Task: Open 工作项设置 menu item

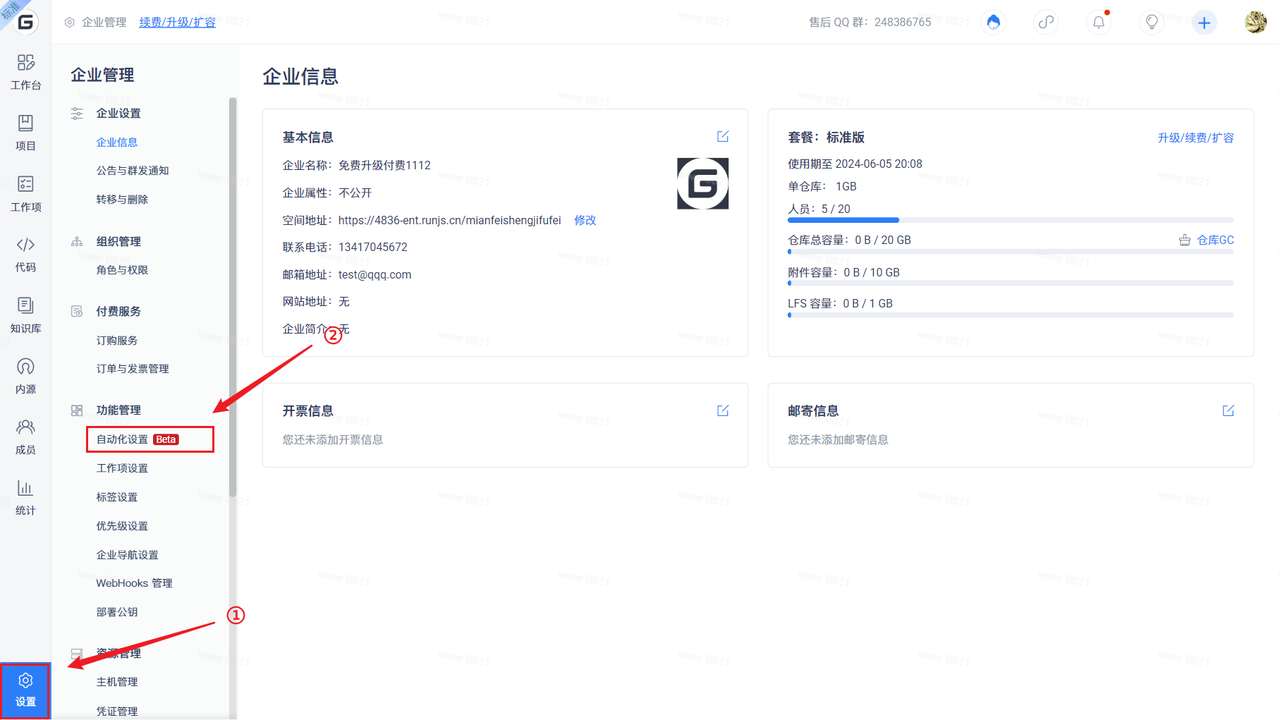Action: pyautogui.click(x=122, y=468)
